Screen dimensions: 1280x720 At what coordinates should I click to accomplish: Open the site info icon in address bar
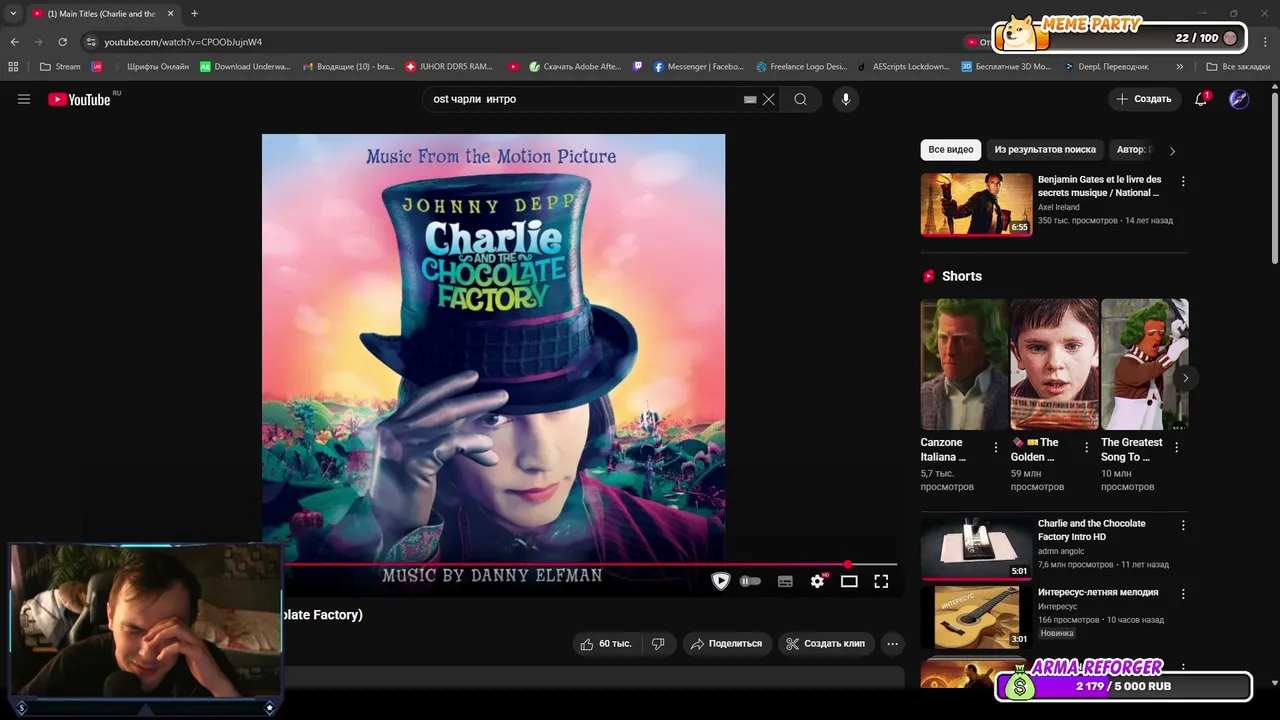coord(91,42)
